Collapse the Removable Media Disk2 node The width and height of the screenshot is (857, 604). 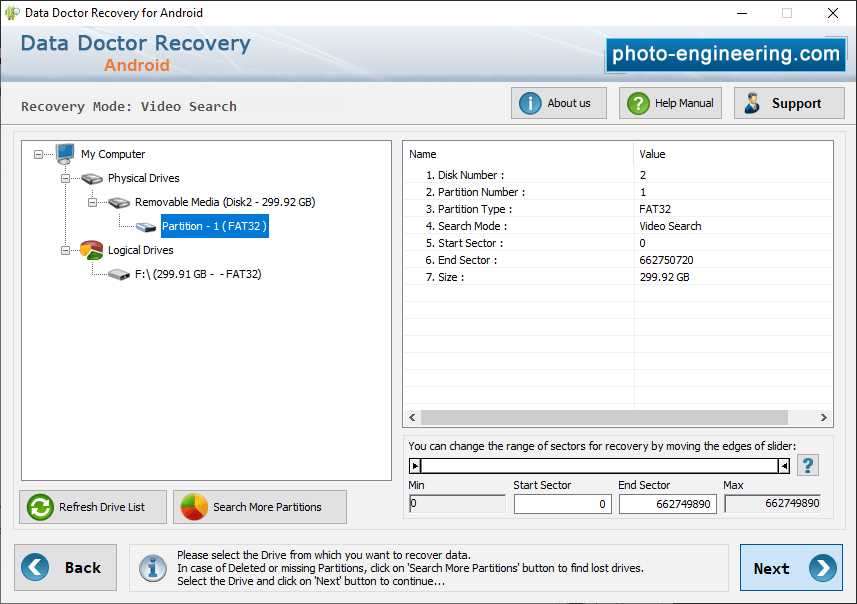[92, 203]
